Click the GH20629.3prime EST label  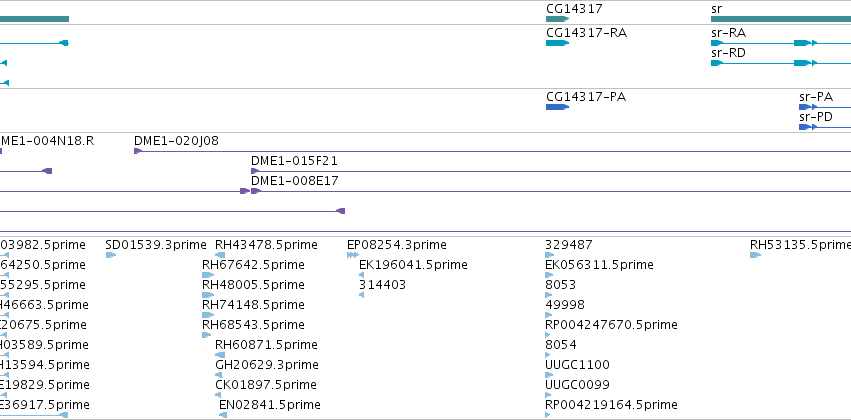click(x=266, y=365)
